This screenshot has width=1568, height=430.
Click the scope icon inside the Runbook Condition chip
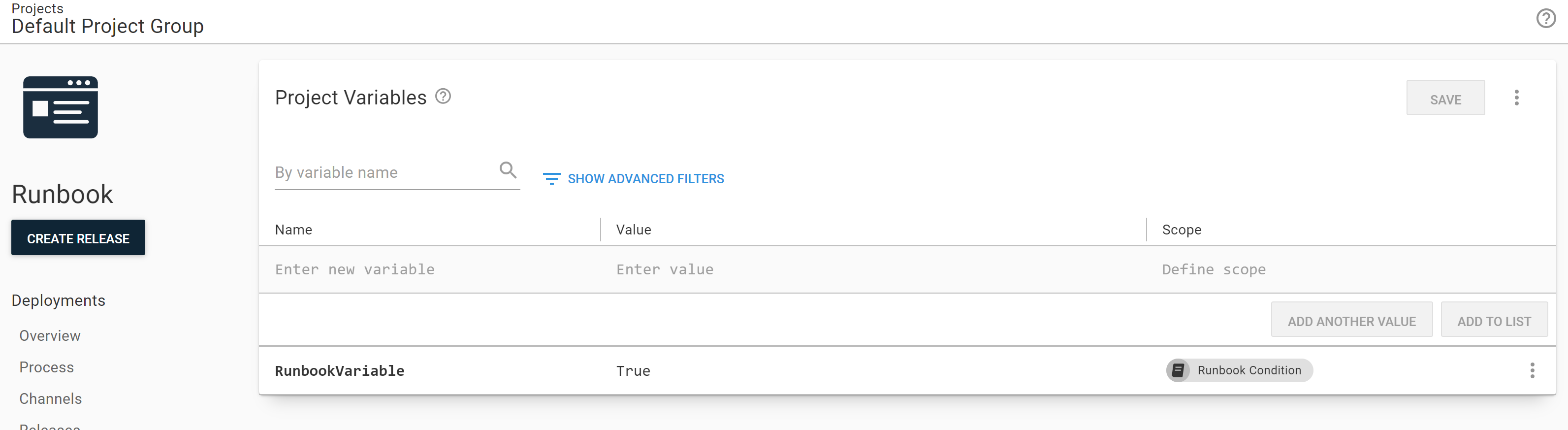[x=1179, y=370]
